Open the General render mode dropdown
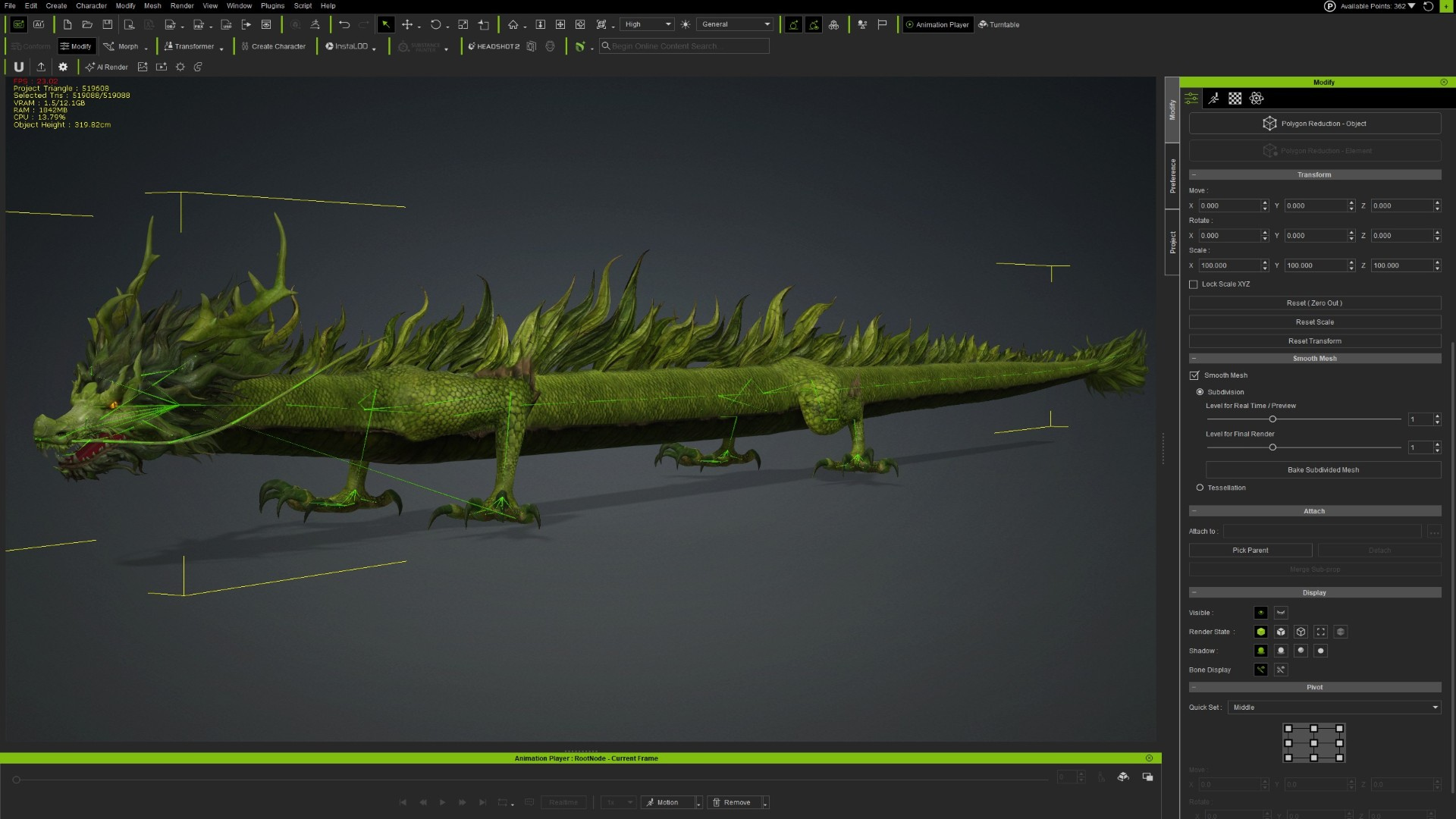 click(735, 24)
